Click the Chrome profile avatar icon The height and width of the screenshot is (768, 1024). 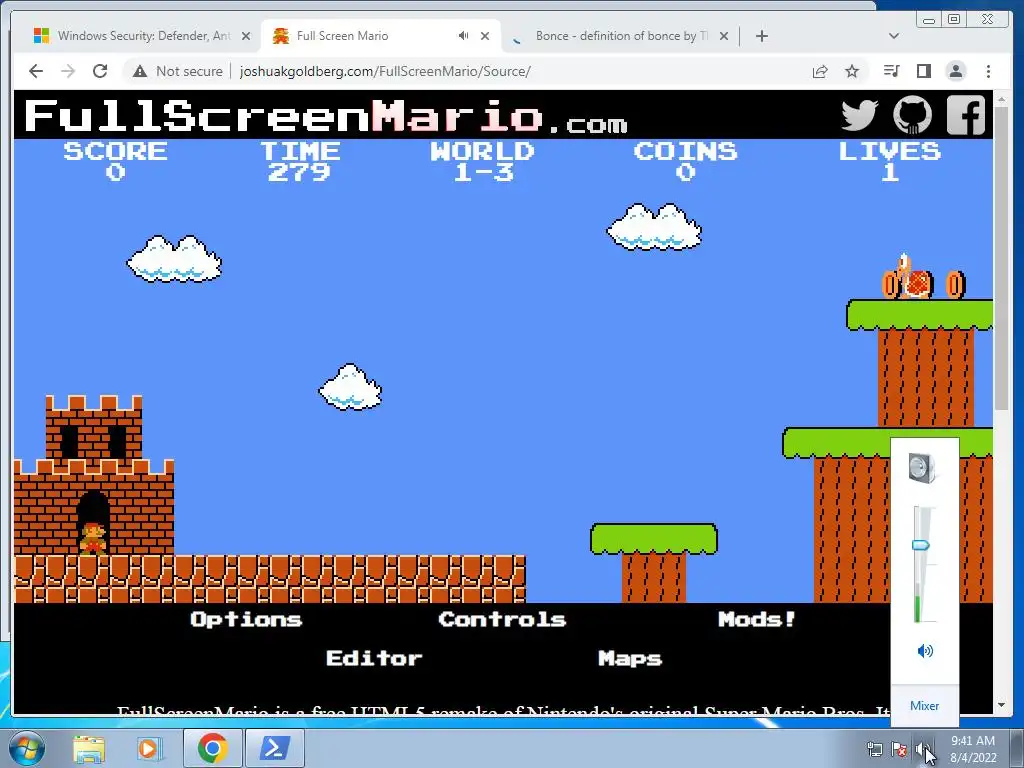coord(955,71)
